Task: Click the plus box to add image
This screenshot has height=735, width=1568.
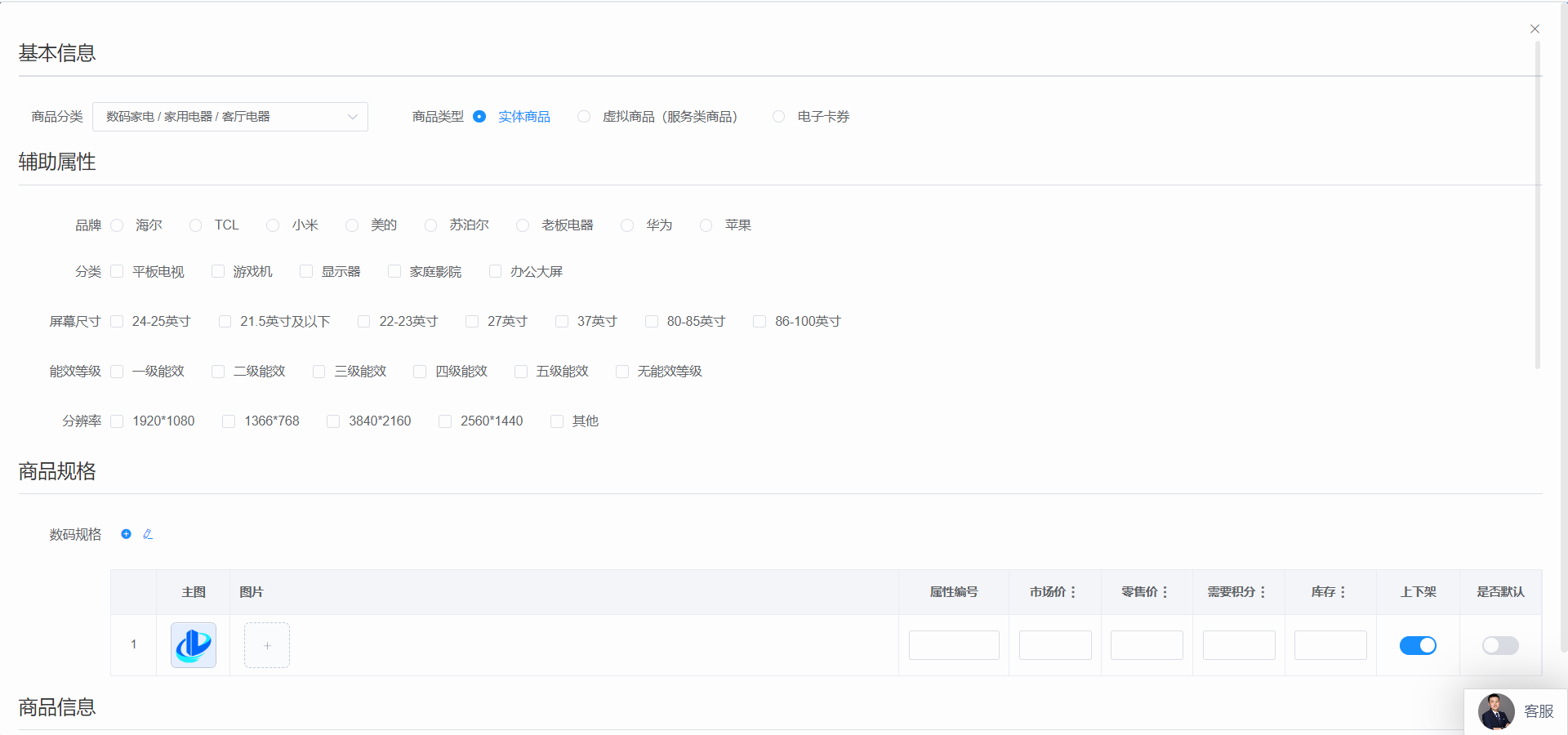Action: (267, 645)
